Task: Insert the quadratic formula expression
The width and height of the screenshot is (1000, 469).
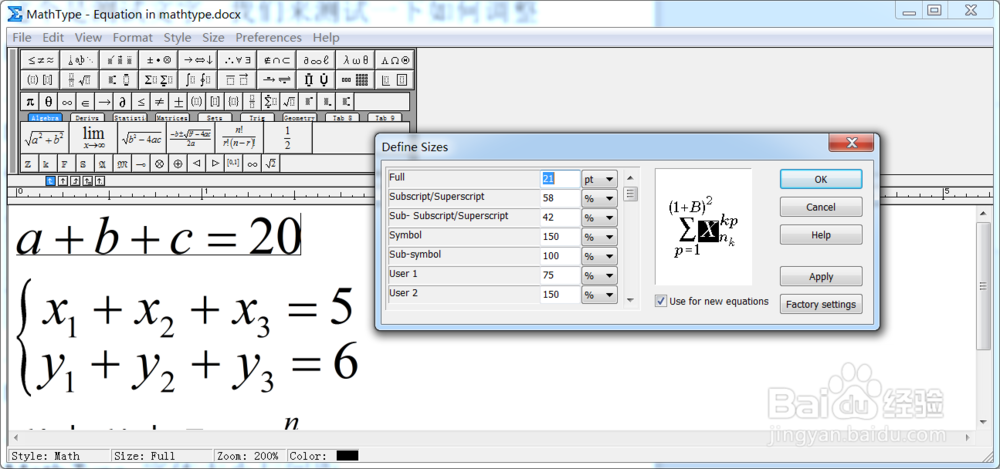Action: coord(191,137)
